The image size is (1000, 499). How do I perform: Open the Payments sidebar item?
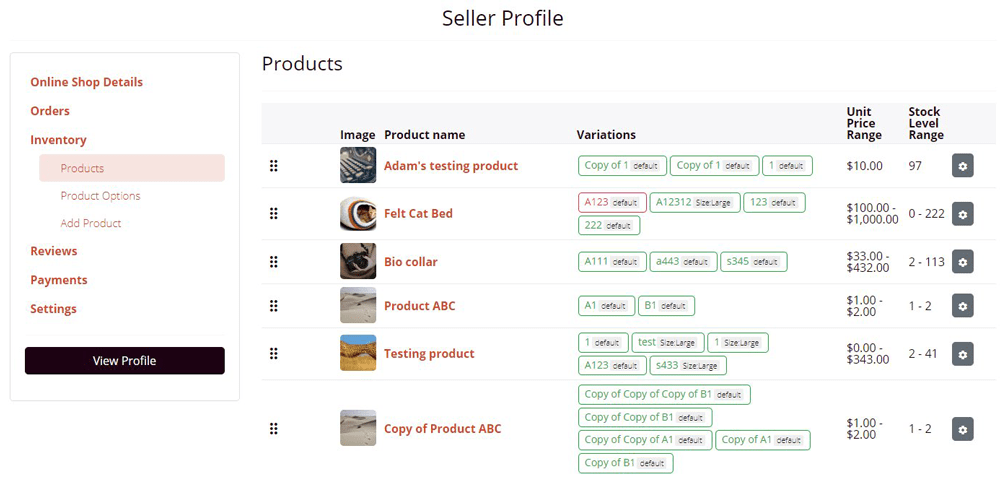[59, 280]
